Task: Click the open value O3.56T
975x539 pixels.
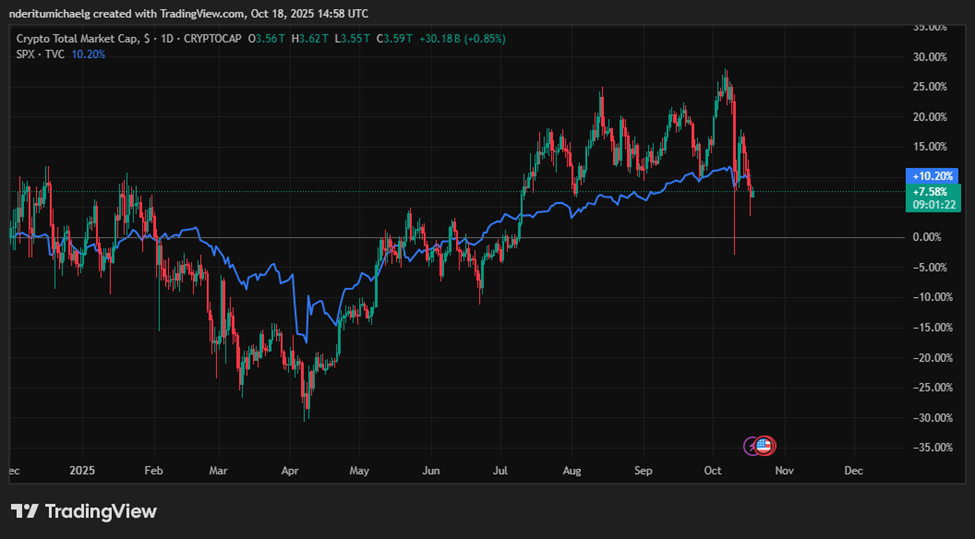Action: [x=267, y=39]
